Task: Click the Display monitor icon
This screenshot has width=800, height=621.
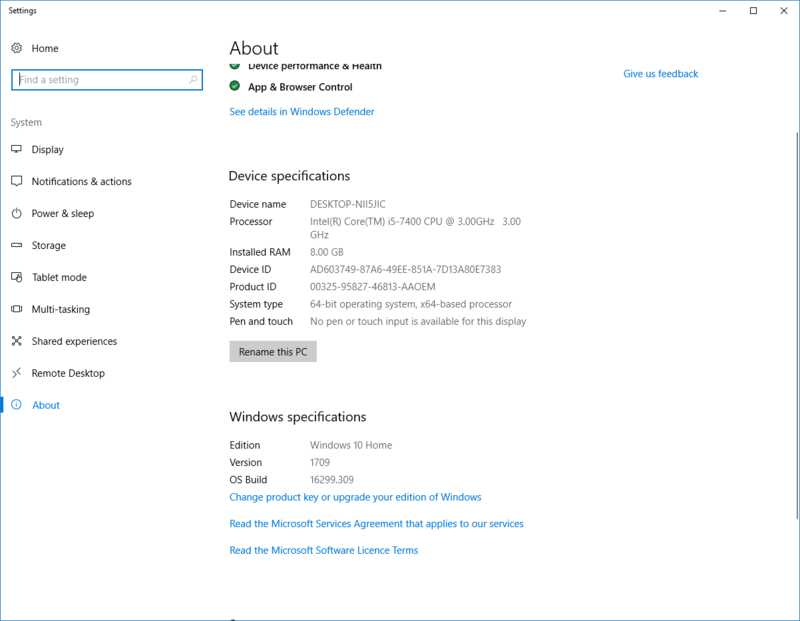Action: coord(17,149)
